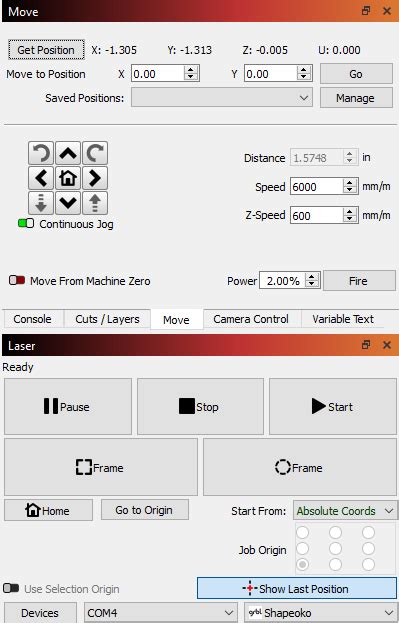Jog the laser left with the left arrow

(41, 178)
